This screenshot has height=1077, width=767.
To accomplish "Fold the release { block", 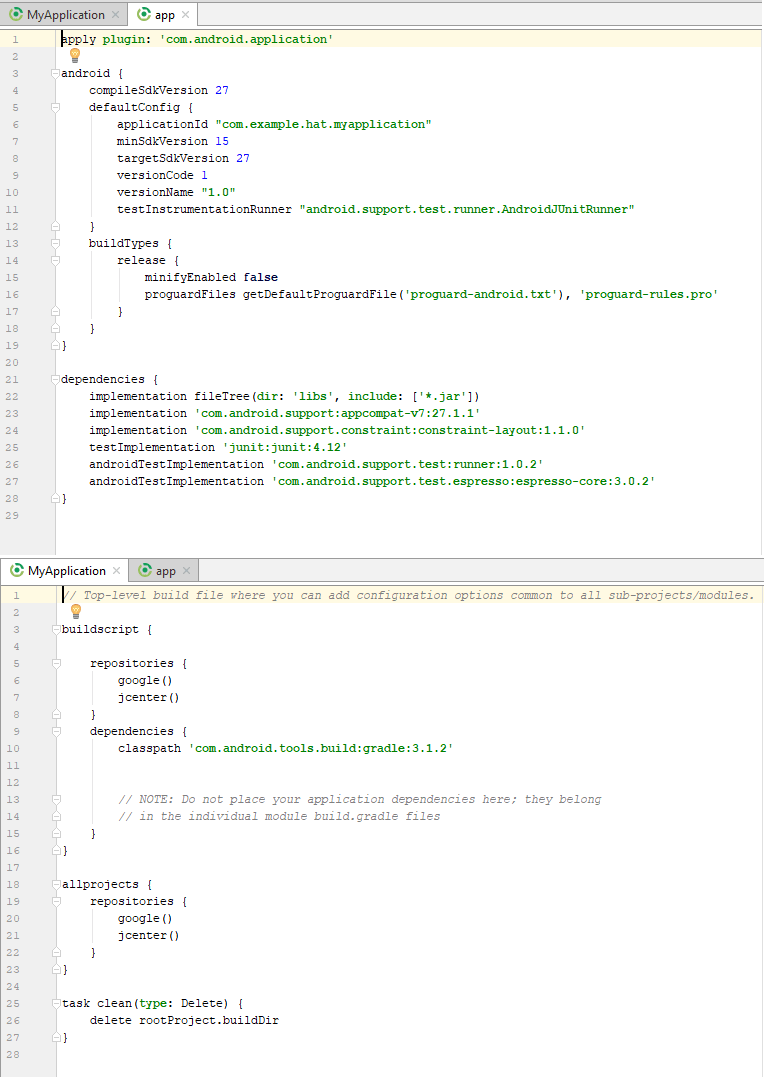I will click(56, 260).
